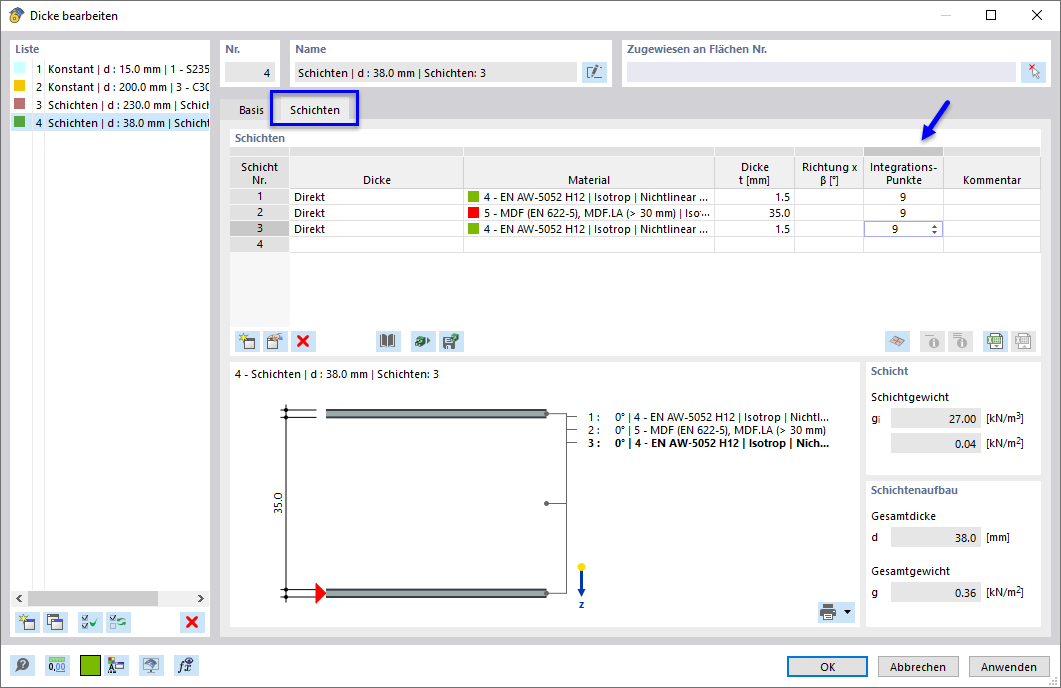Click the Anwenden button
This screenshot has width=1061, height=688.
click(x=1008, y=666)
